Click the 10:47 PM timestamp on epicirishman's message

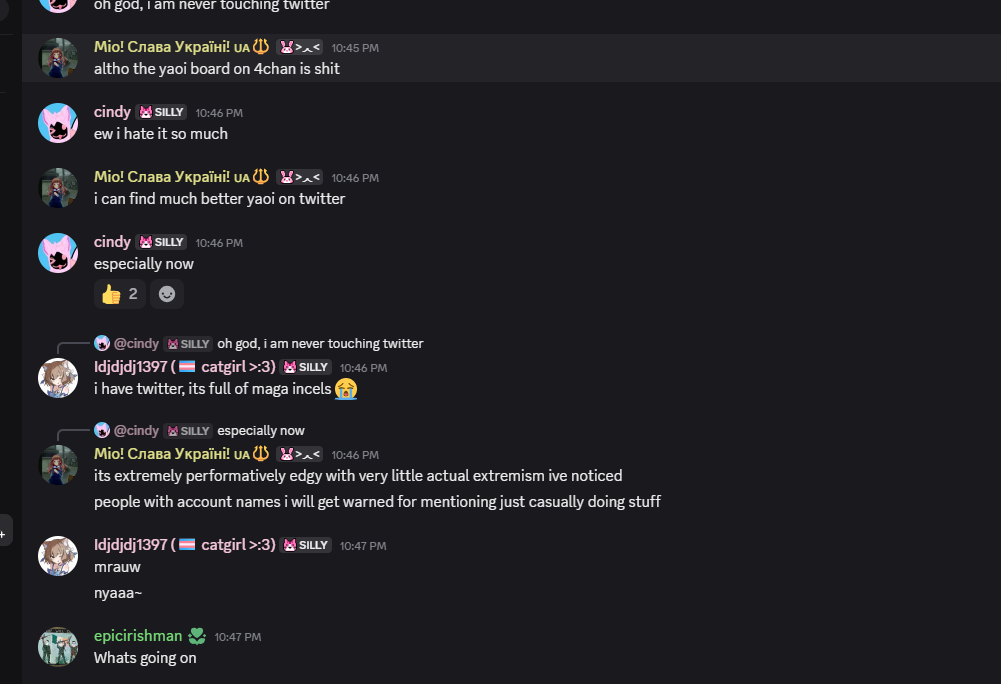[x=237, y=637]
